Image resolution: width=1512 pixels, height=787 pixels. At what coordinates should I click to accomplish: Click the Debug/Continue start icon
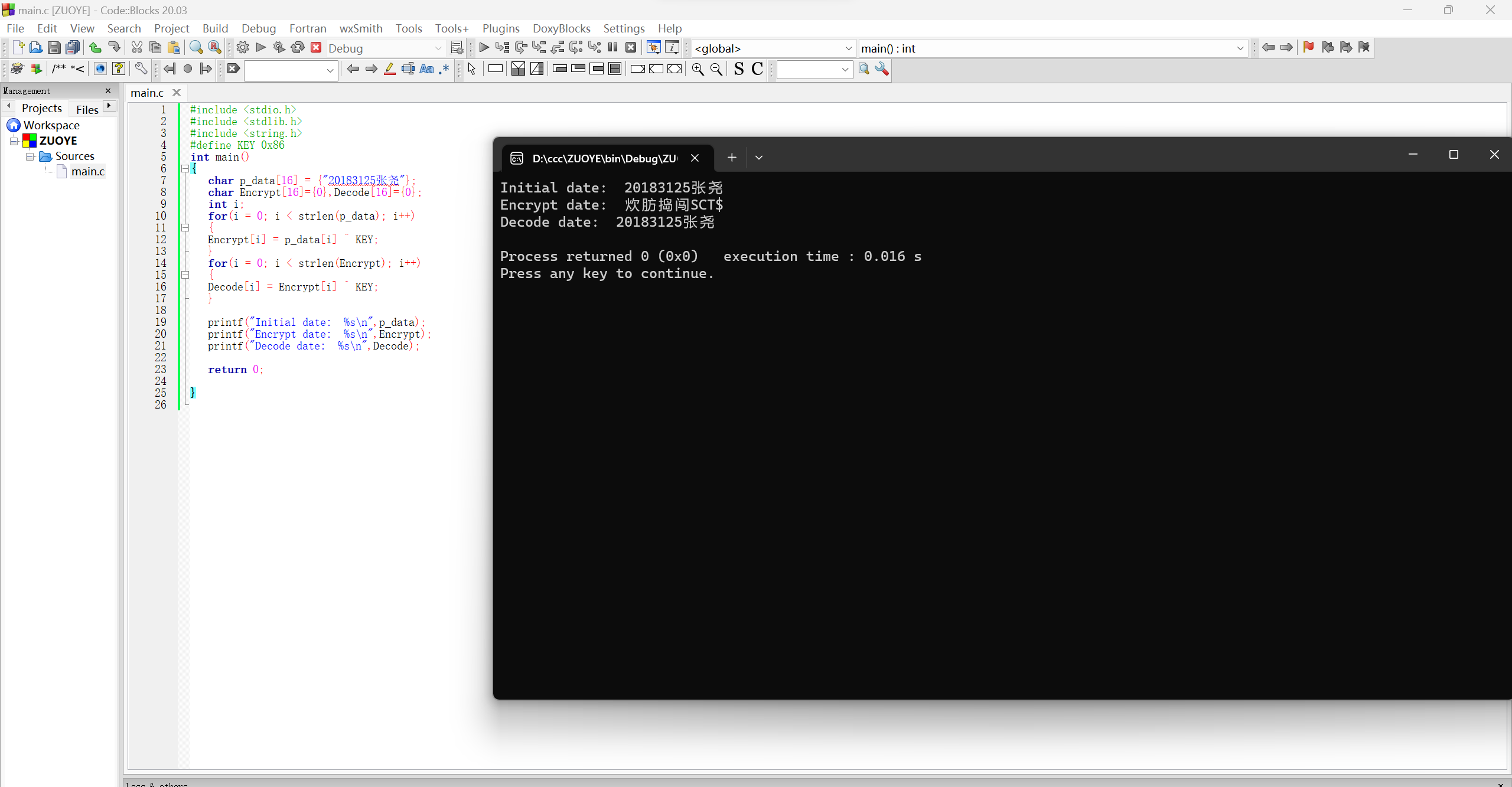tap(484, 48)
